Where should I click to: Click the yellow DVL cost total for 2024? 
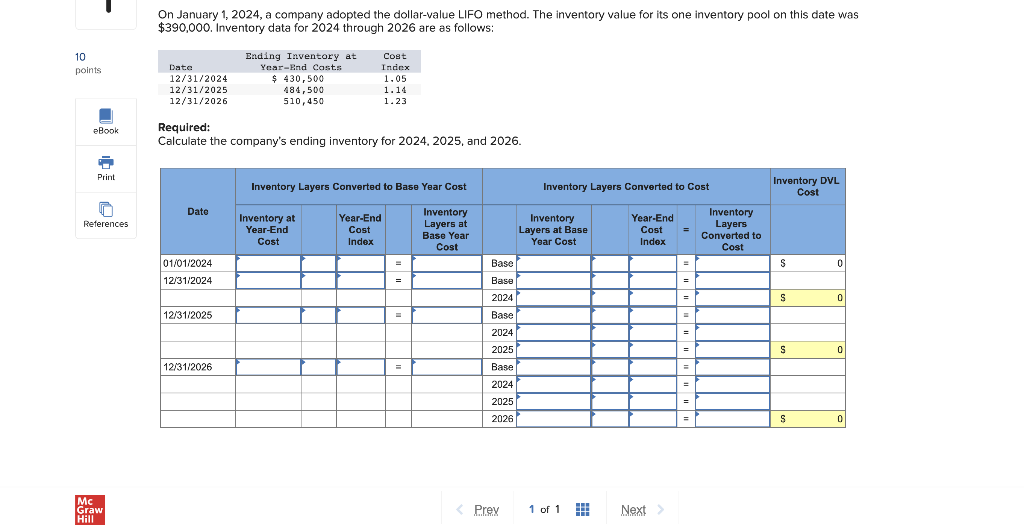pos(808,298)
